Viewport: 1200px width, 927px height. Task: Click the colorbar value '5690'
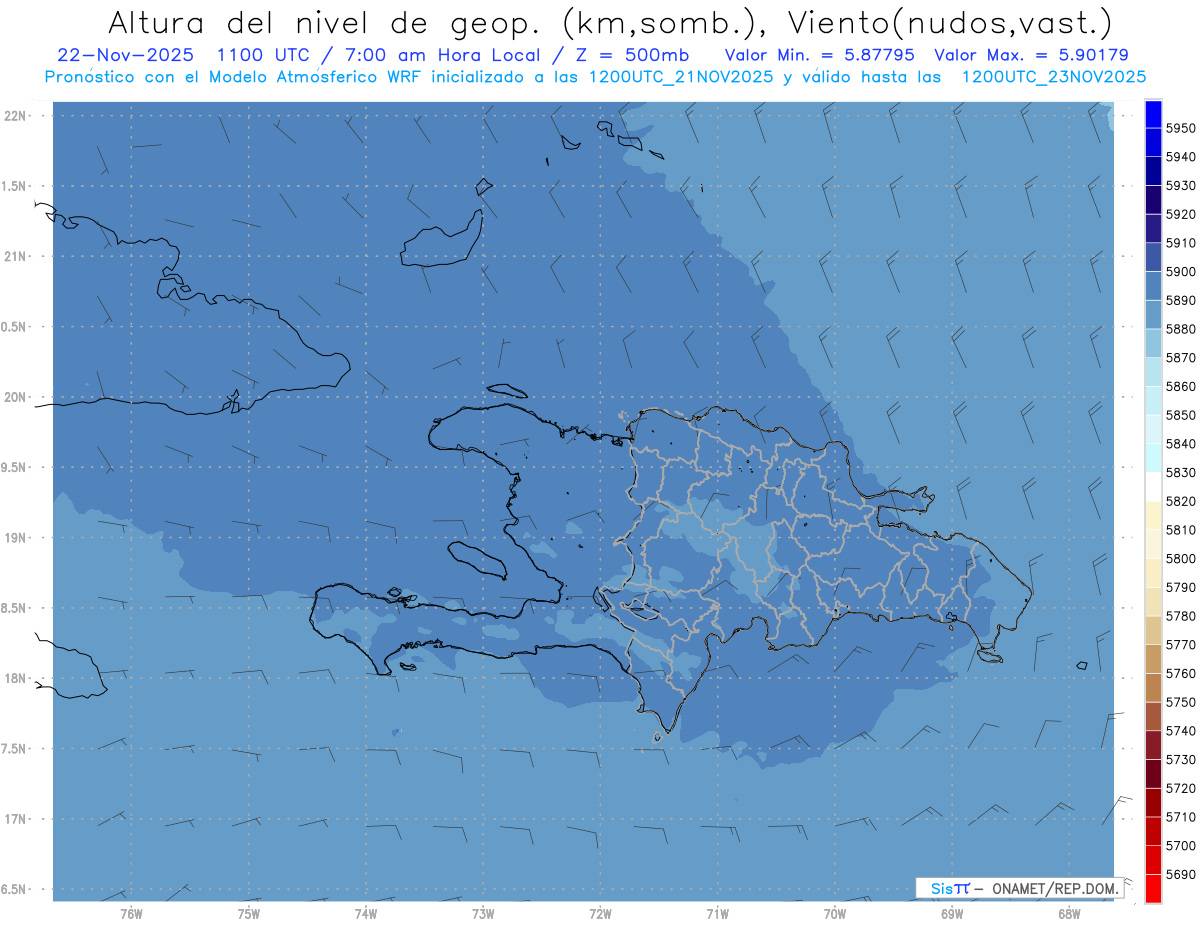point(1180,874)
